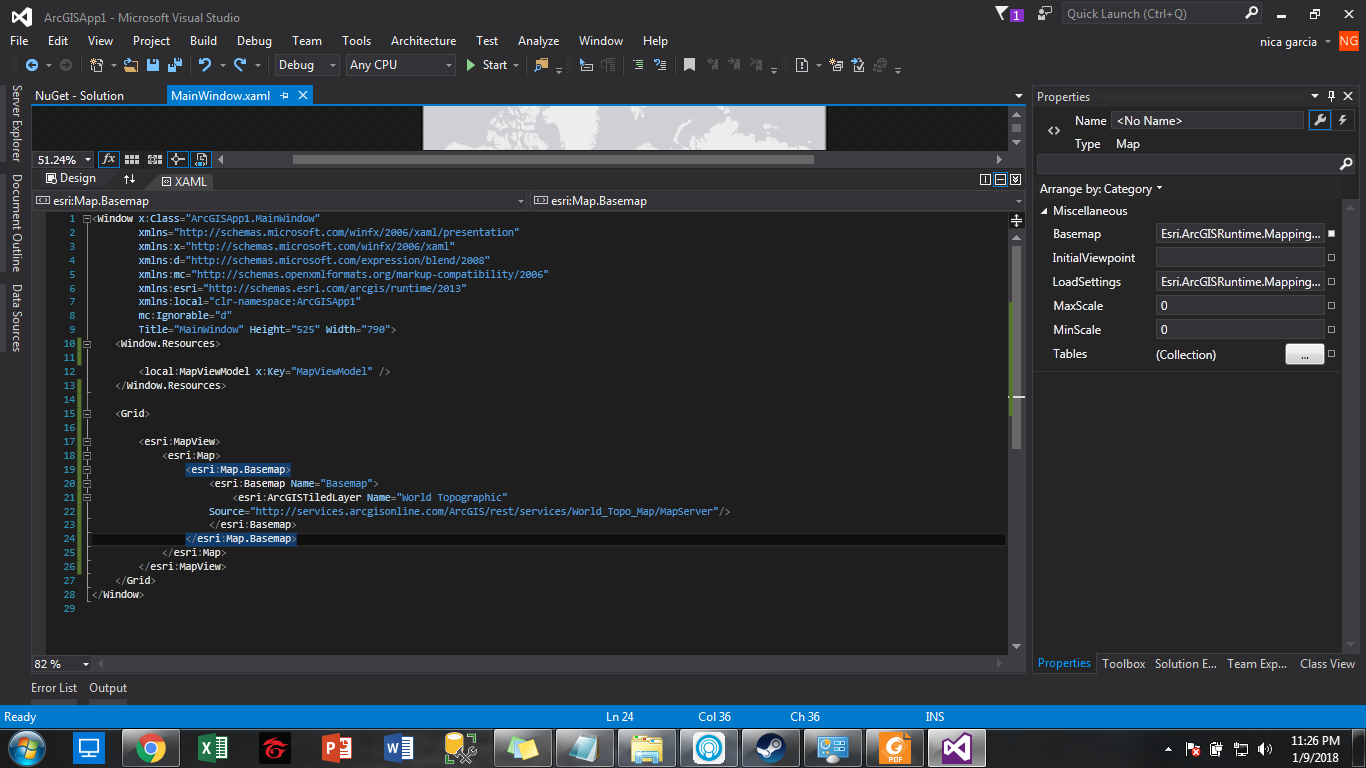1366x768 pixels.
Task: Click the MaxScale value field
Action: [1240, 306]
